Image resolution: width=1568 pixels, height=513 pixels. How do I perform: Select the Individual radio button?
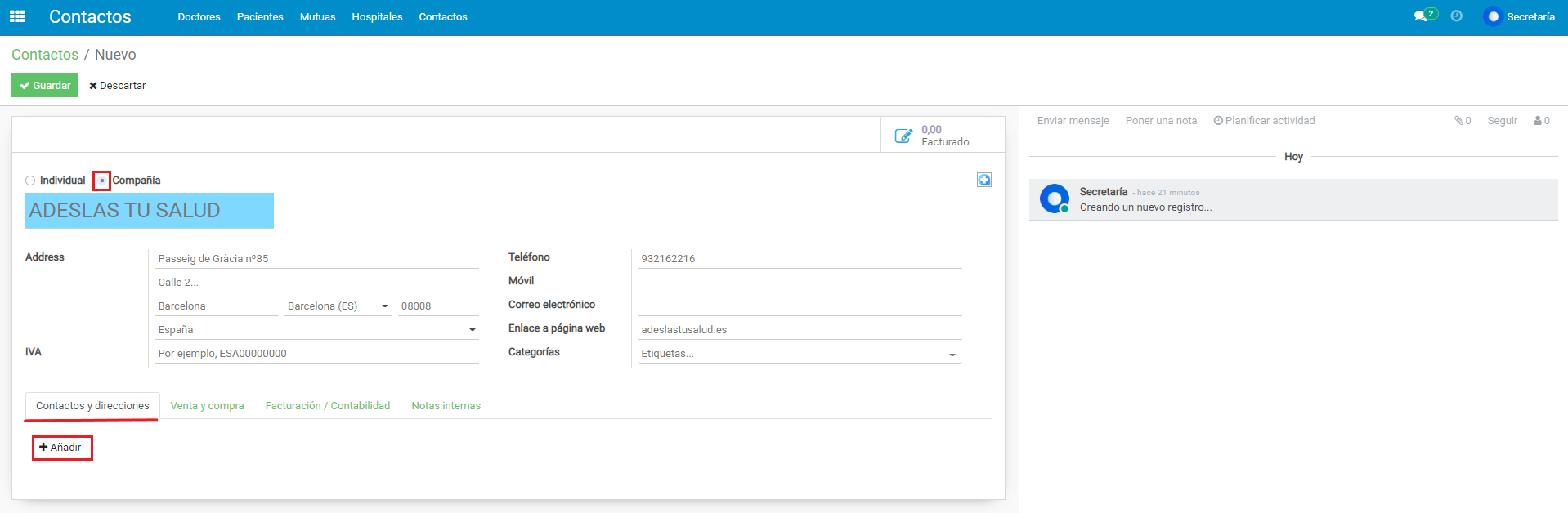(30, 181)
